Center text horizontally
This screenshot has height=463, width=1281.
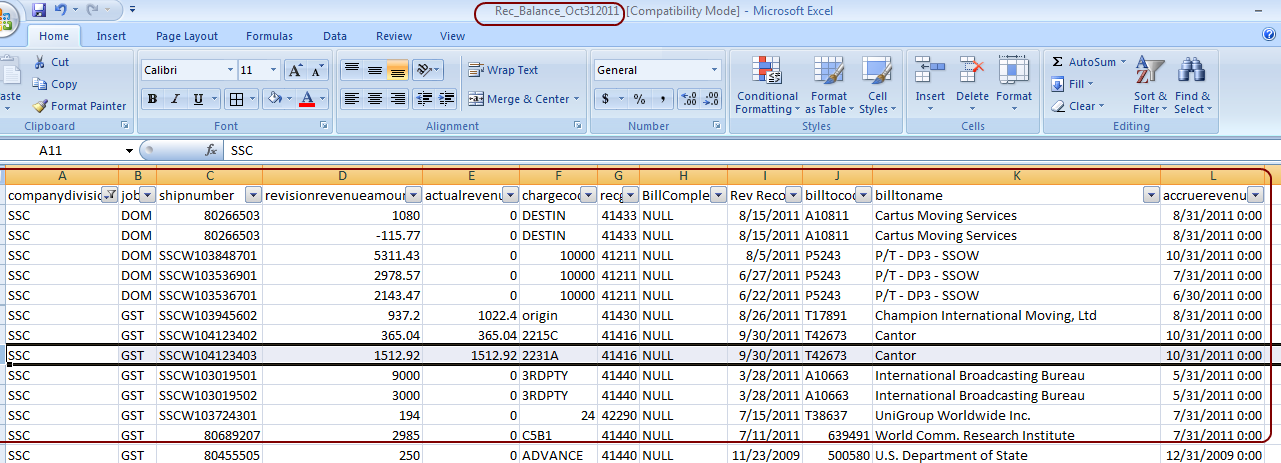[x=374, y=99]
